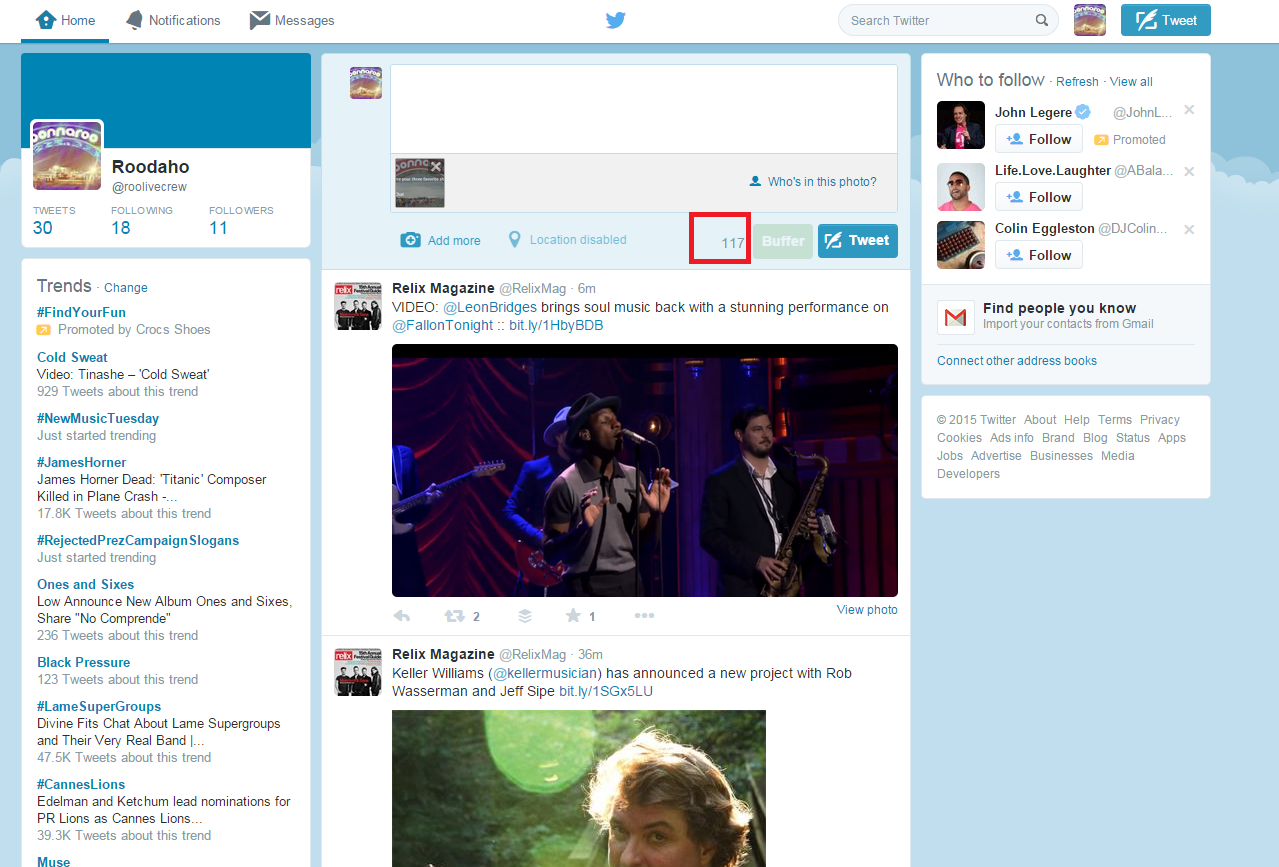Open the #NewMusicTuesday trend

click(x=98, y=418)
